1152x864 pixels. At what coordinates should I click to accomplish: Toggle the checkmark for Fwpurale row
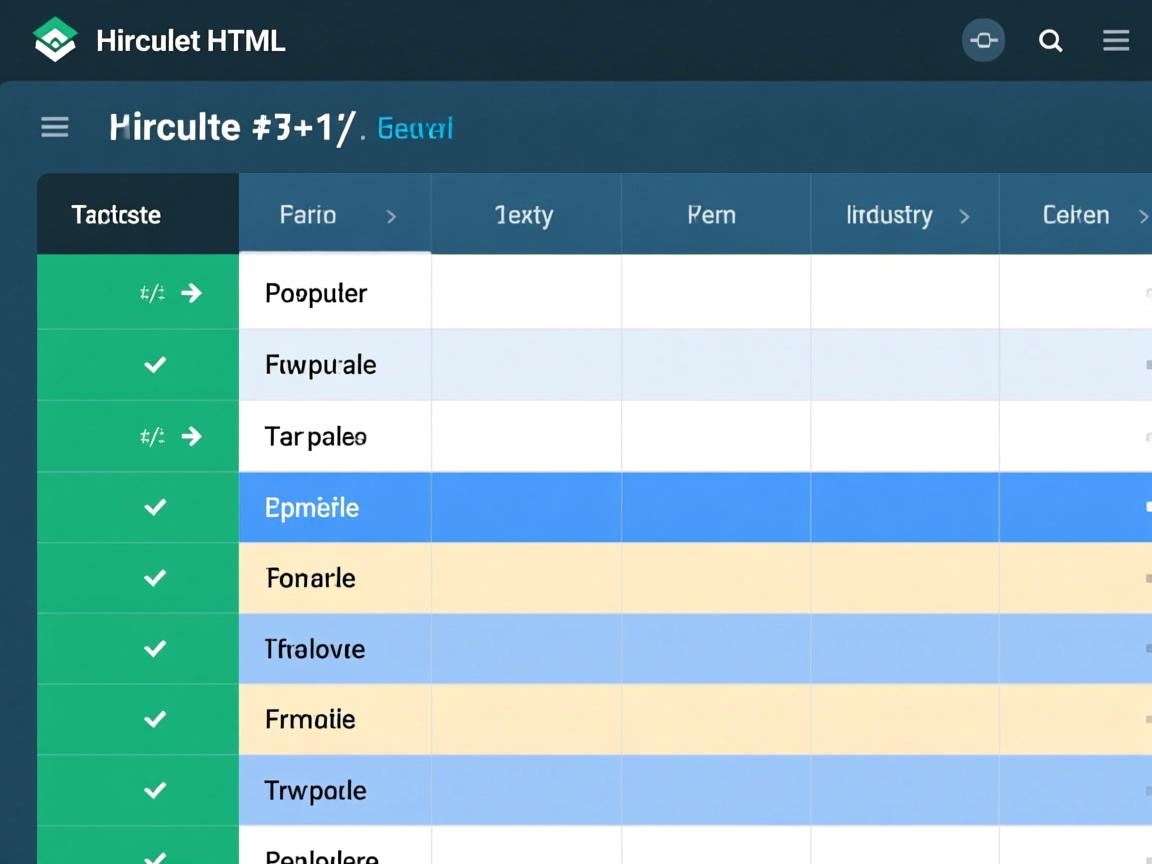[x=155, y=365]
